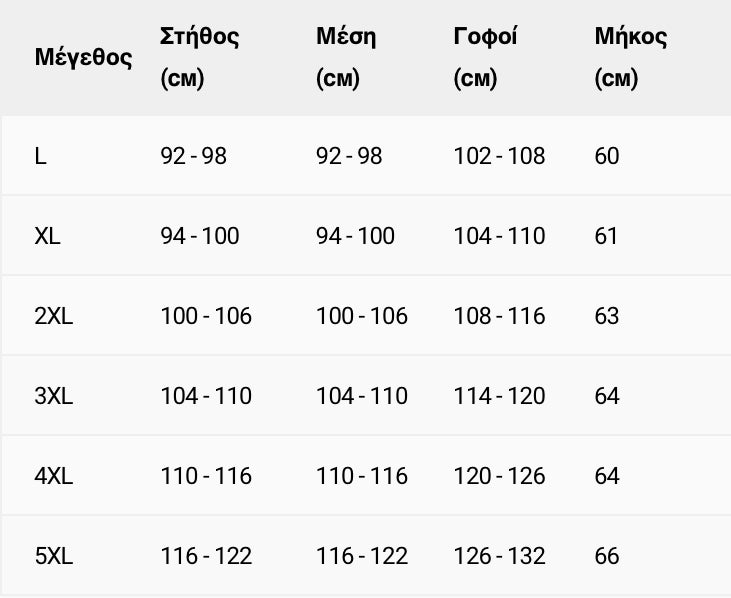Screen dimensions: 731x598
Task: Click the Στήθος (см) column header
Action: (x=200, y=58)
